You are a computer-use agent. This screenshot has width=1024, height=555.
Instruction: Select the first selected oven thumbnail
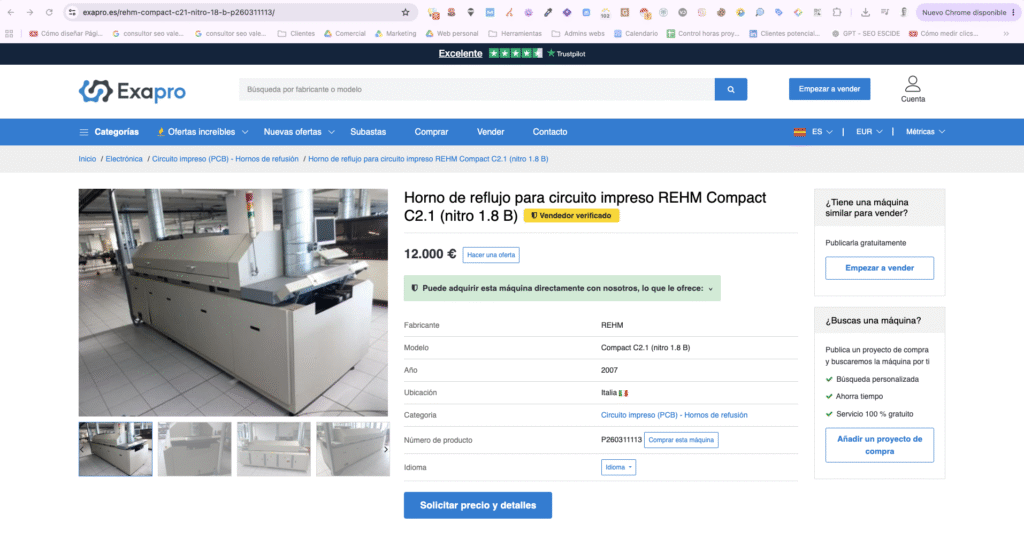116,449
